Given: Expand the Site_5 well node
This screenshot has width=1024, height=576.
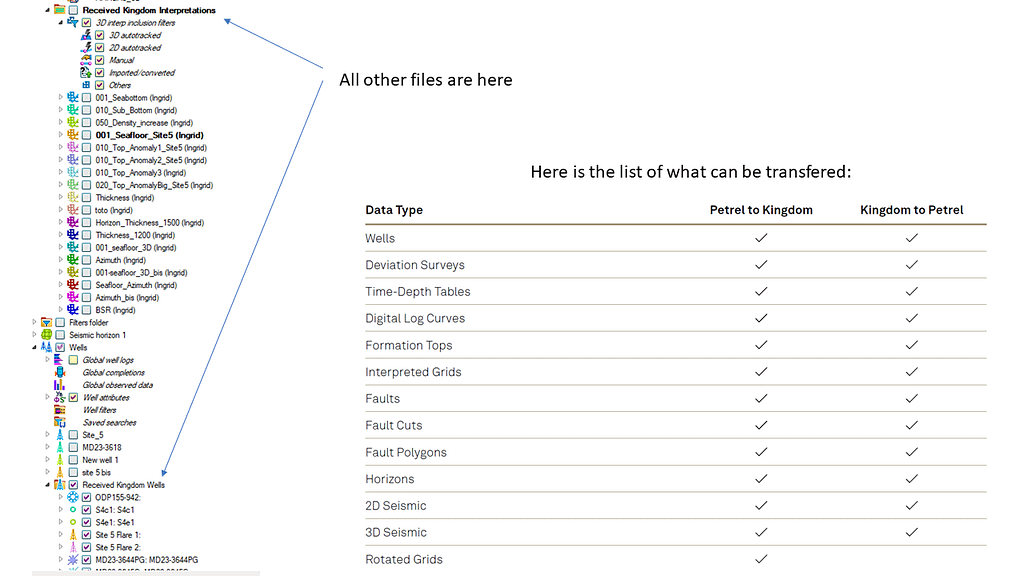Looking at the screenshot, I should (x=47, y=435).
